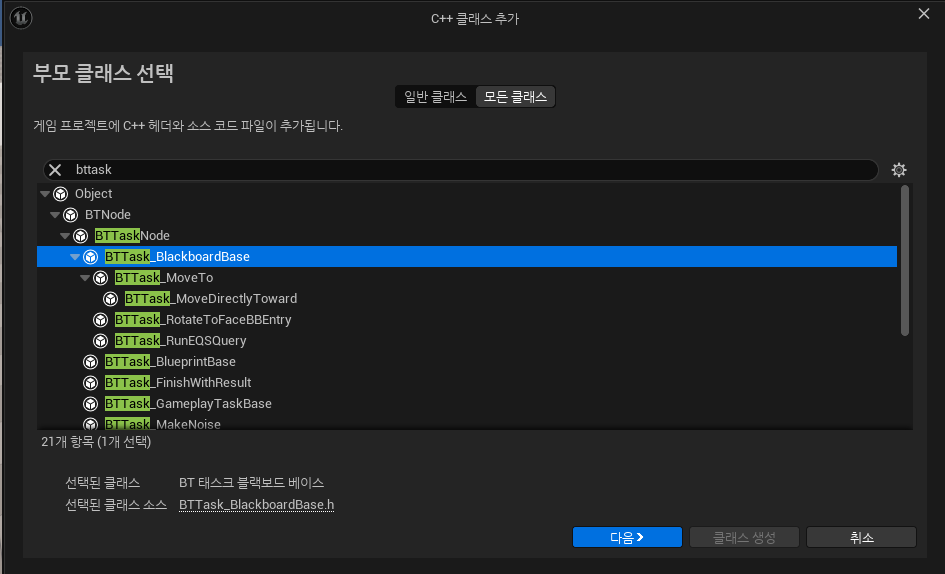
Task: Click the Unreal Engine logo icon
Action: pos(21,17)
